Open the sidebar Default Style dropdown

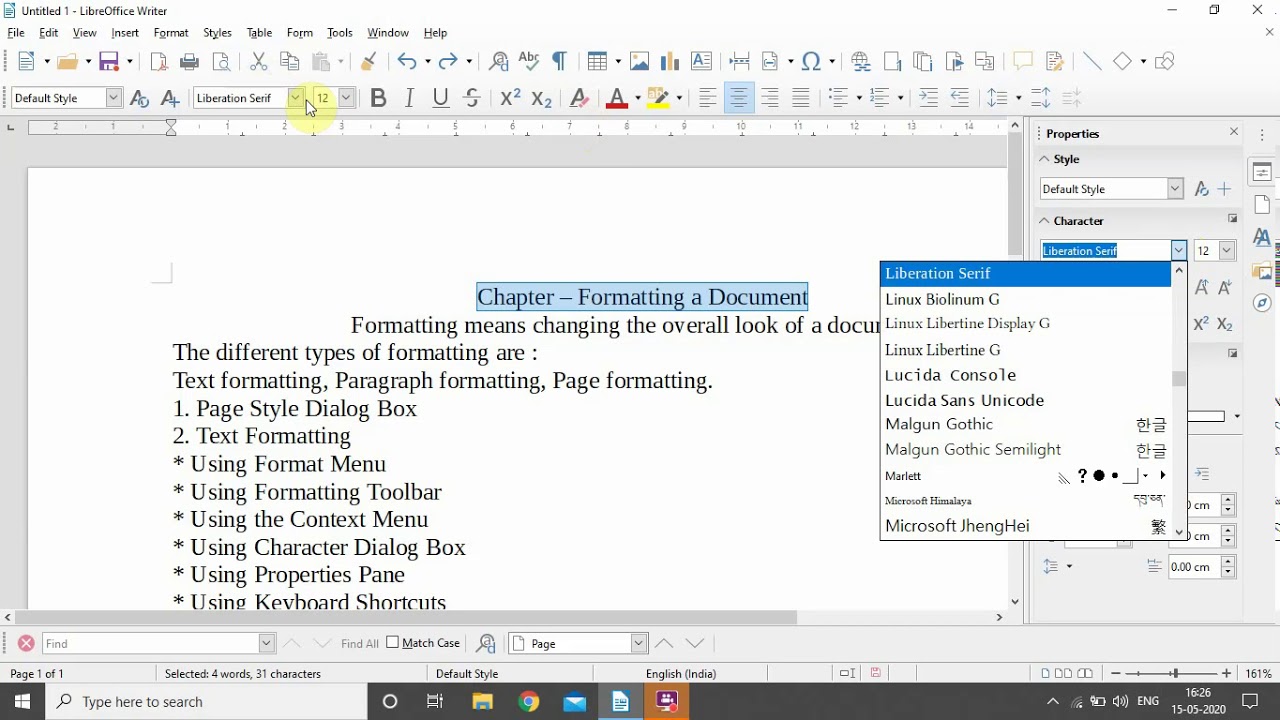click(x=1175, y=189)
